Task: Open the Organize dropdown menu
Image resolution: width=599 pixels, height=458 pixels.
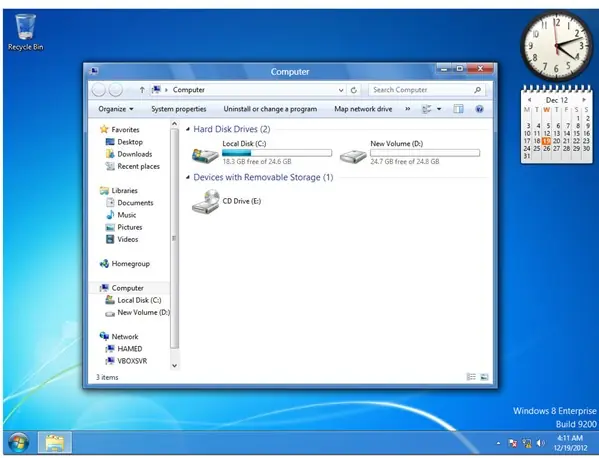Action: tap(116, 109)
